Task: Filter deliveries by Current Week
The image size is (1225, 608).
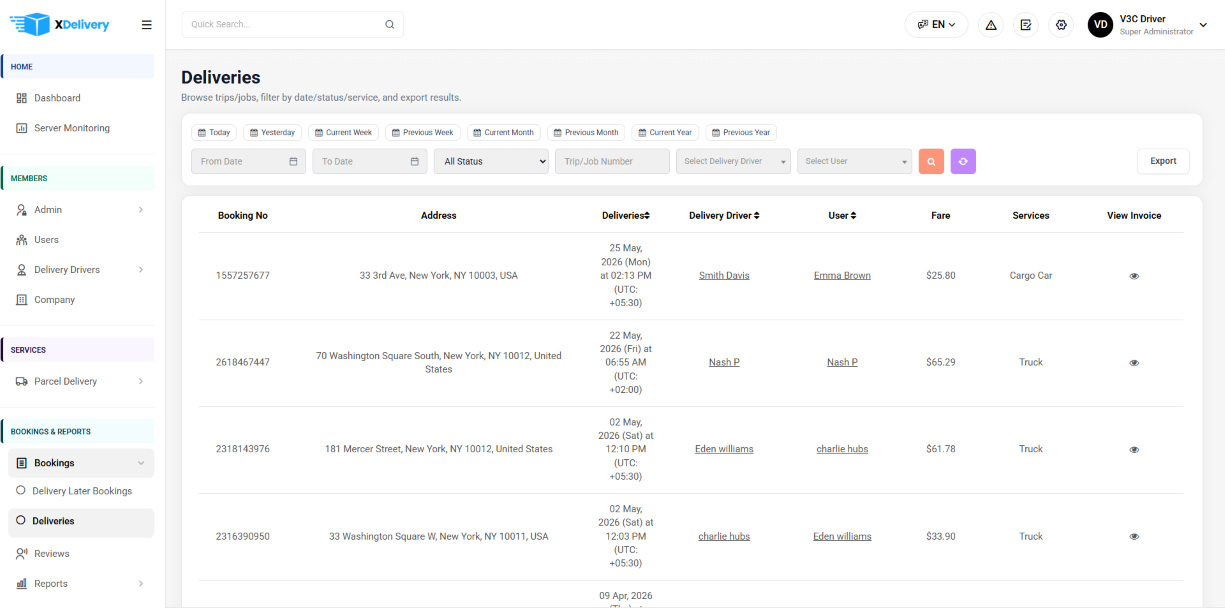Action: tap(343, 132)
